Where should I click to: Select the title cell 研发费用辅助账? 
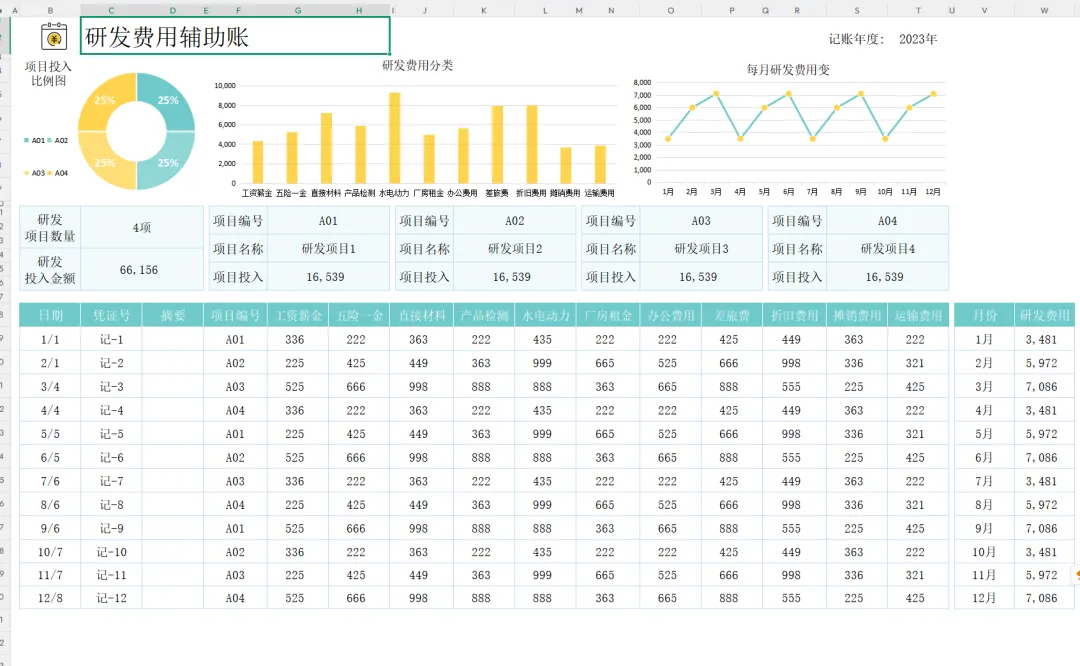click(x=235, y=36)
